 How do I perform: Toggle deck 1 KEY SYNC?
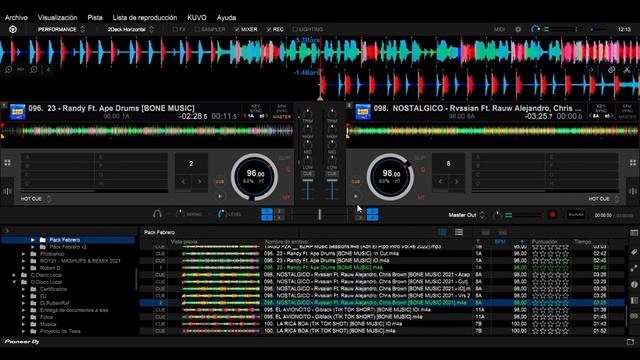tap(256, 109)
